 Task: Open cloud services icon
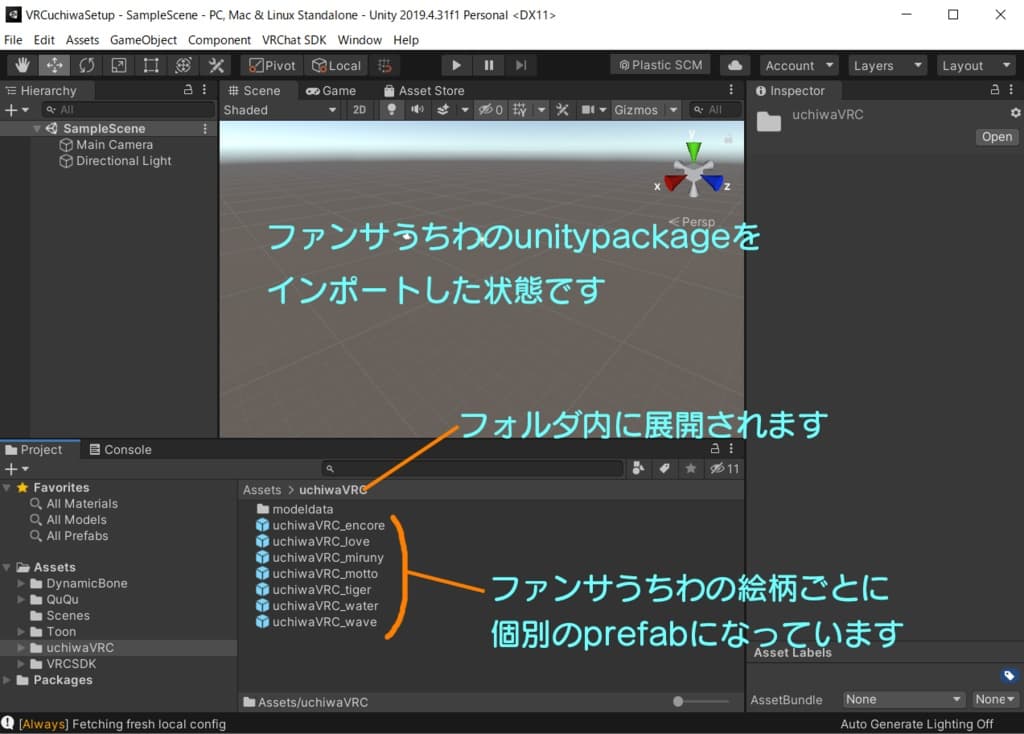(x=735, y=65)
